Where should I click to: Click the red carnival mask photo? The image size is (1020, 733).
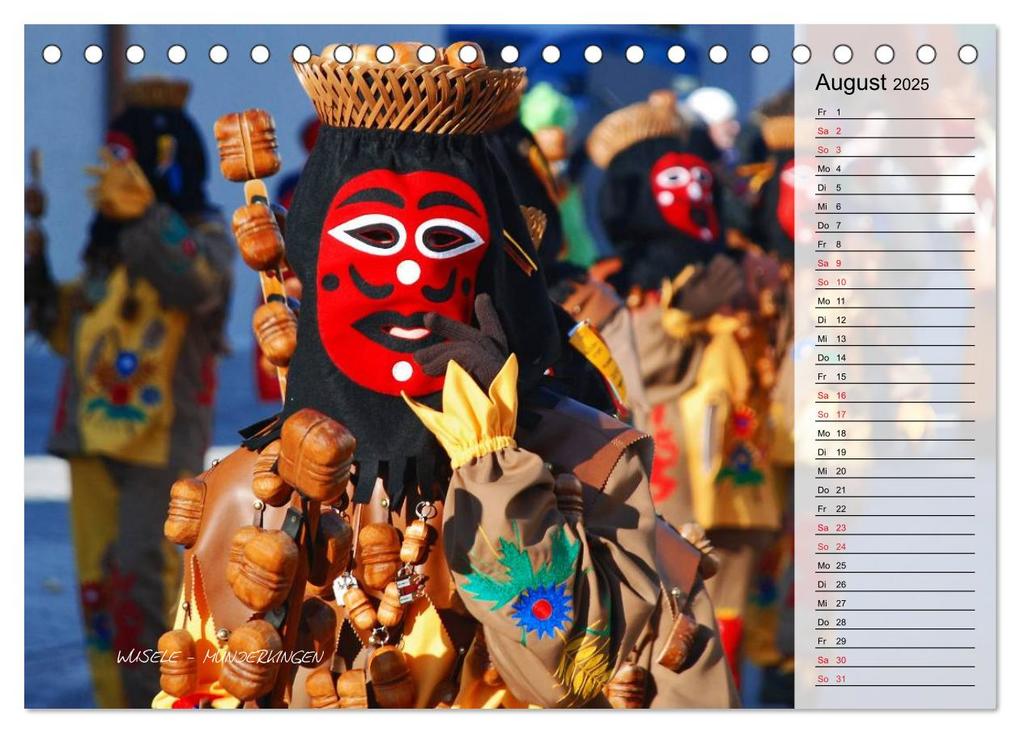[x=409, y=366]
